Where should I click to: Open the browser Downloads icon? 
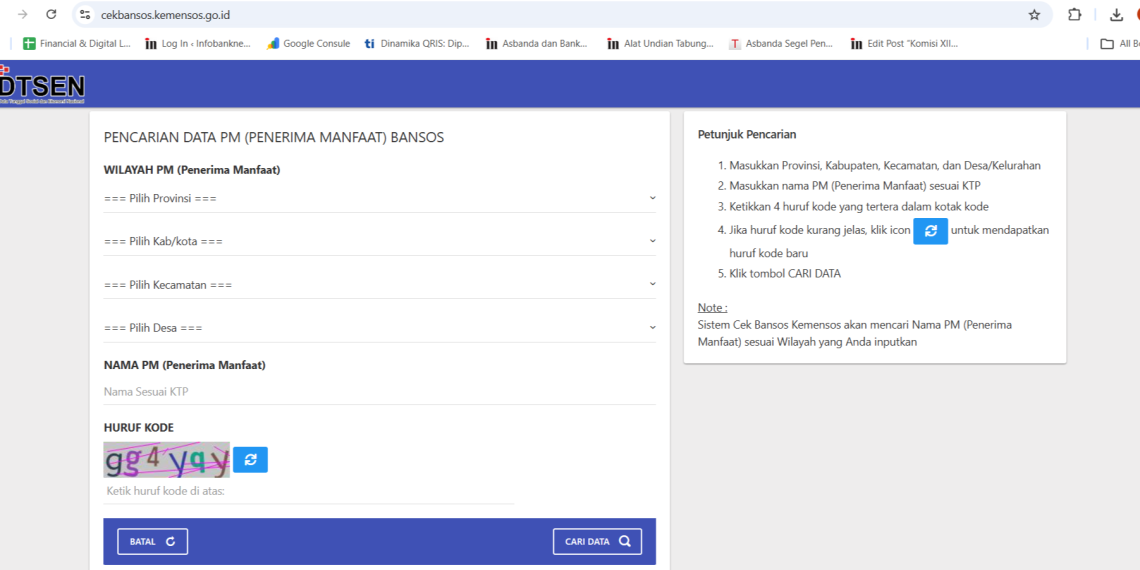1116,15
